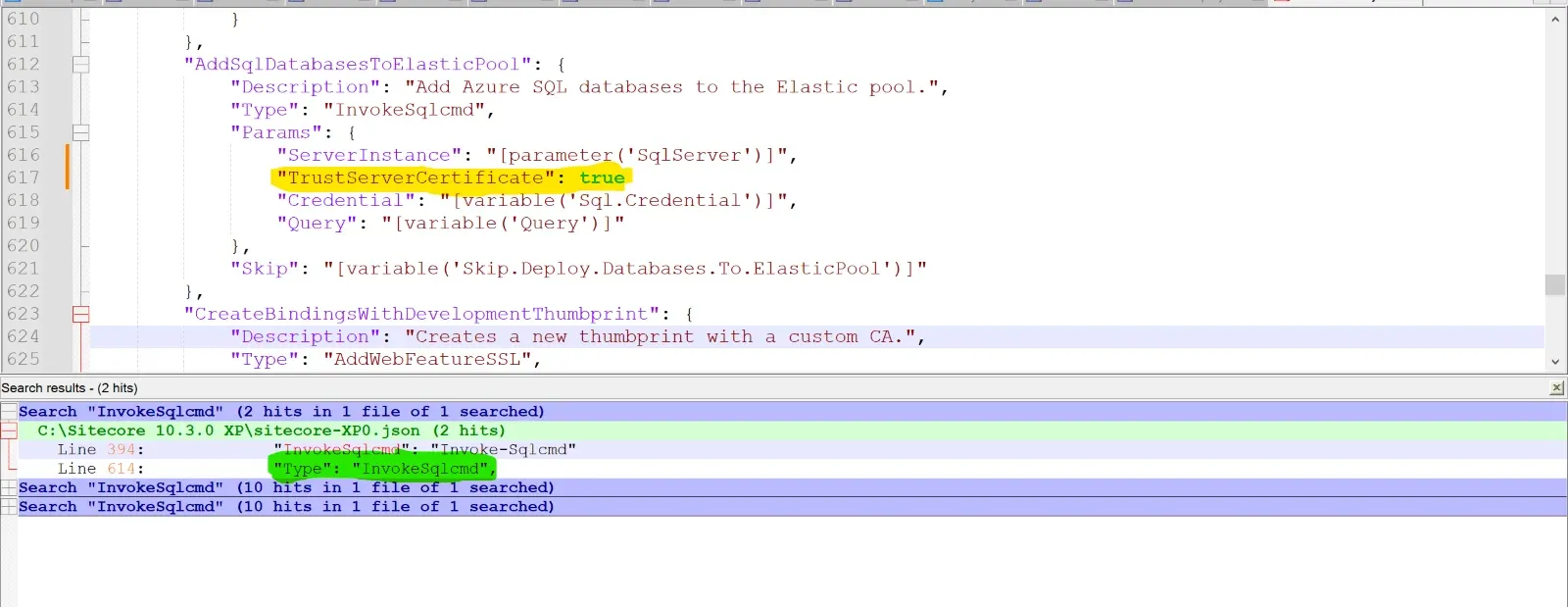Screen dimensions: 1568x607
Task: Click line number 624 in margin
Action: (24, 336)
